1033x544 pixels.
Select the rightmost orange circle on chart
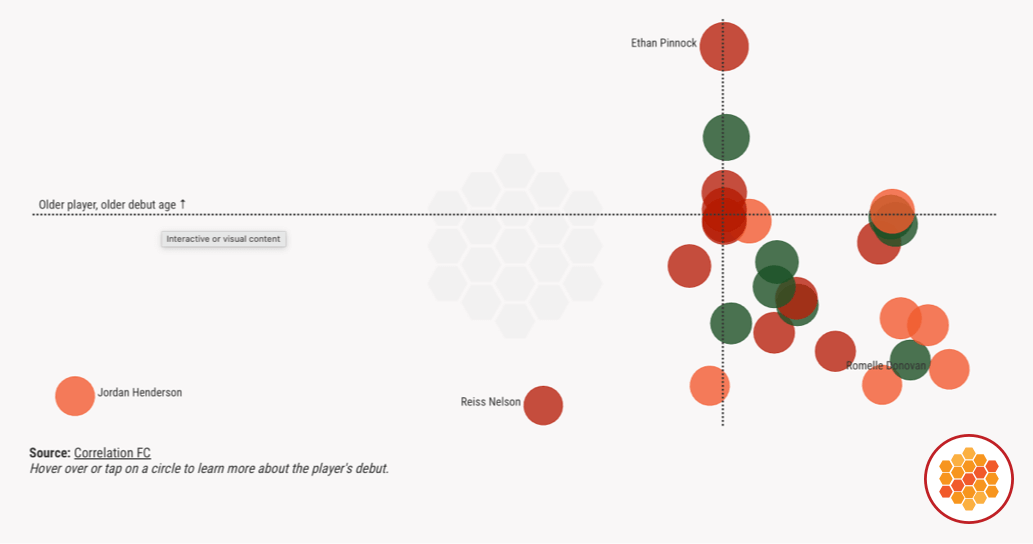(x=950, y=369)
